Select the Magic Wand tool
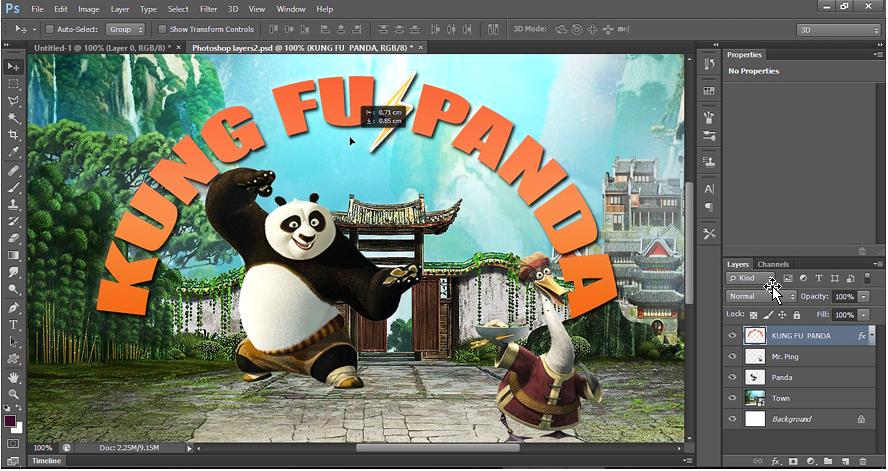 [14, 118]
